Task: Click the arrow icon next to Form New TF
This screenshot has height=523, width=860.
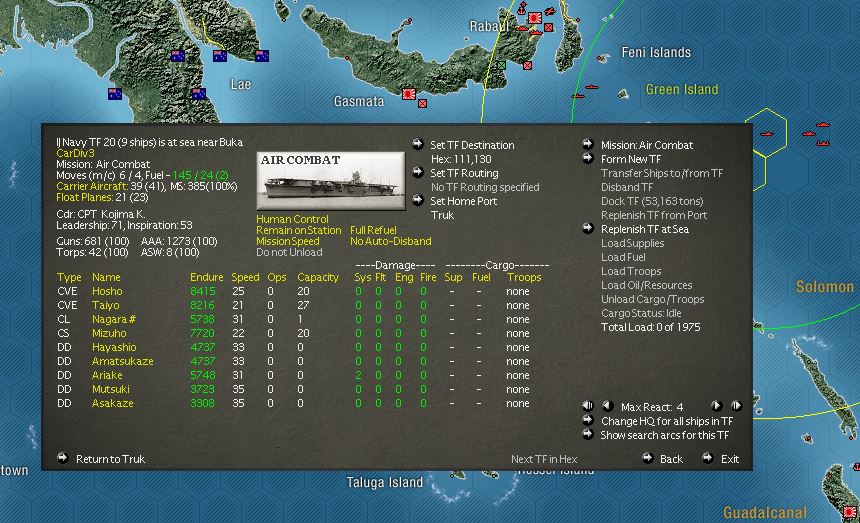Action: [588, 158]
